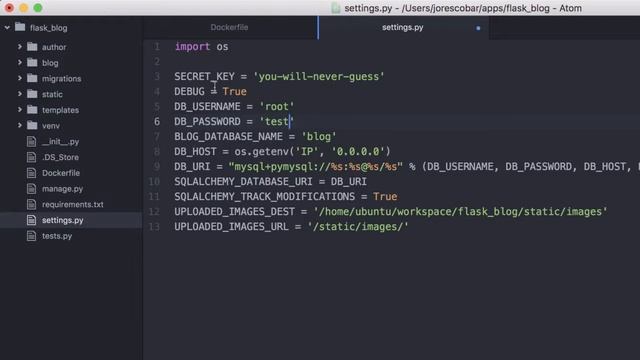
Task: Collapse the flask_blog root folder chevron
Action: tap(7, 28)
